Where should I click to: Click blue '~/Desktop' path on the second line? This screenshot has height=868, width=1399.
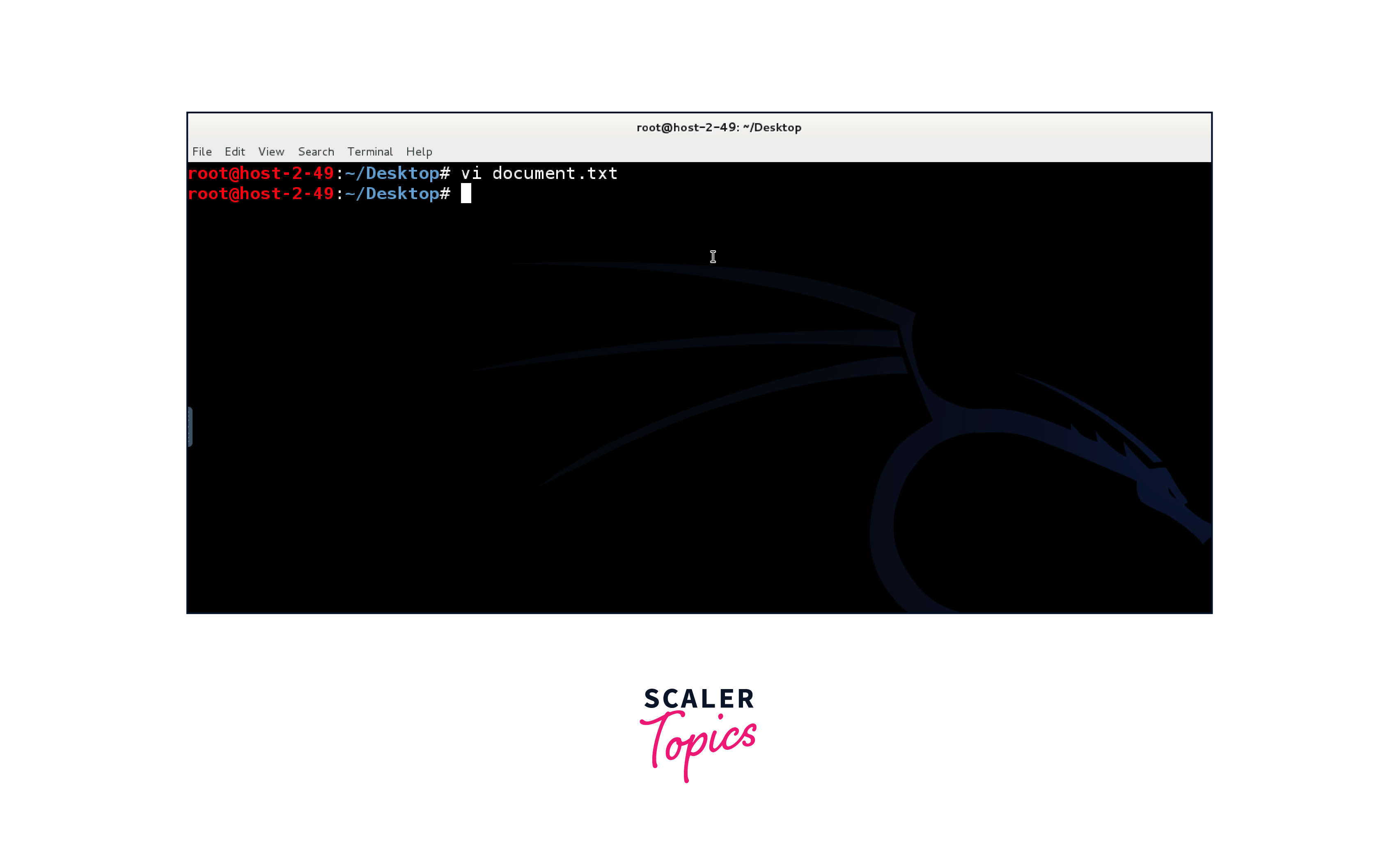[x=392, y=194]
